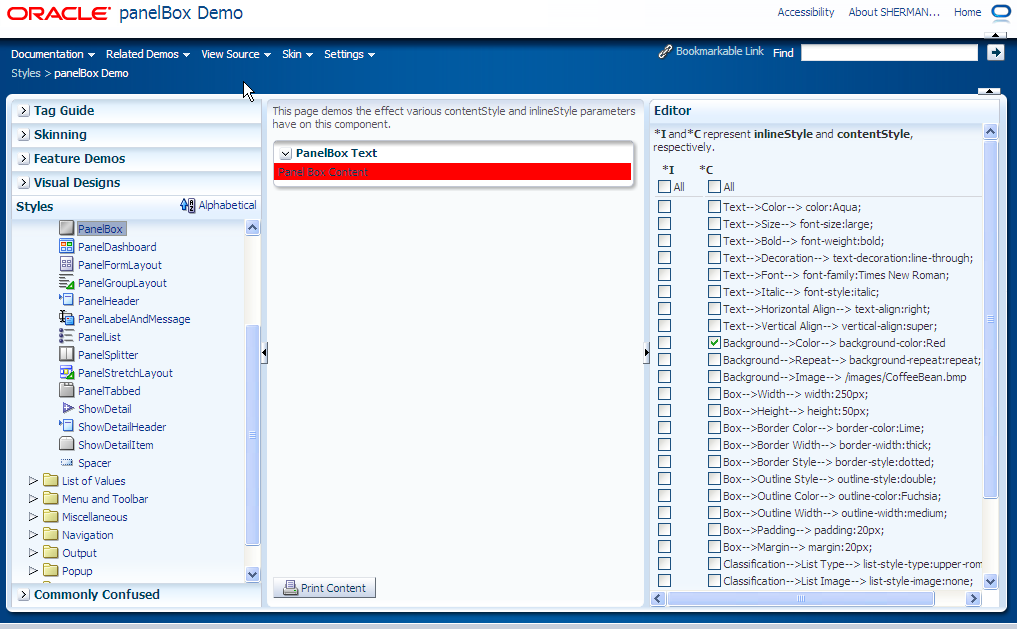Click the Print Content button
Image resolution: width=1017 pixels, height=629 pixels.
tap(324, 587)
